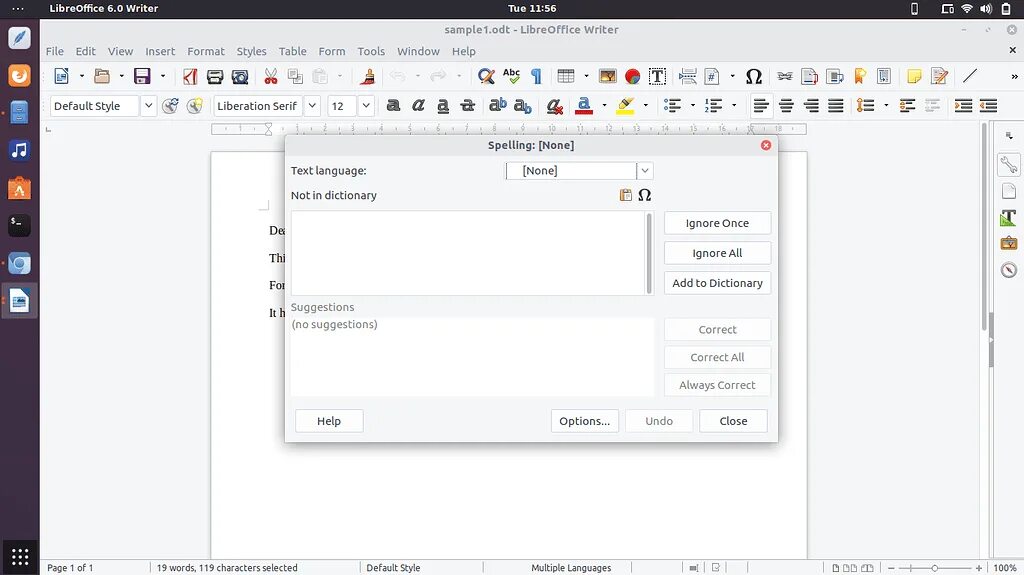The image size is (1024, 575).
Task: Click Add to Dictionary button
Action: tap(717, 283)
